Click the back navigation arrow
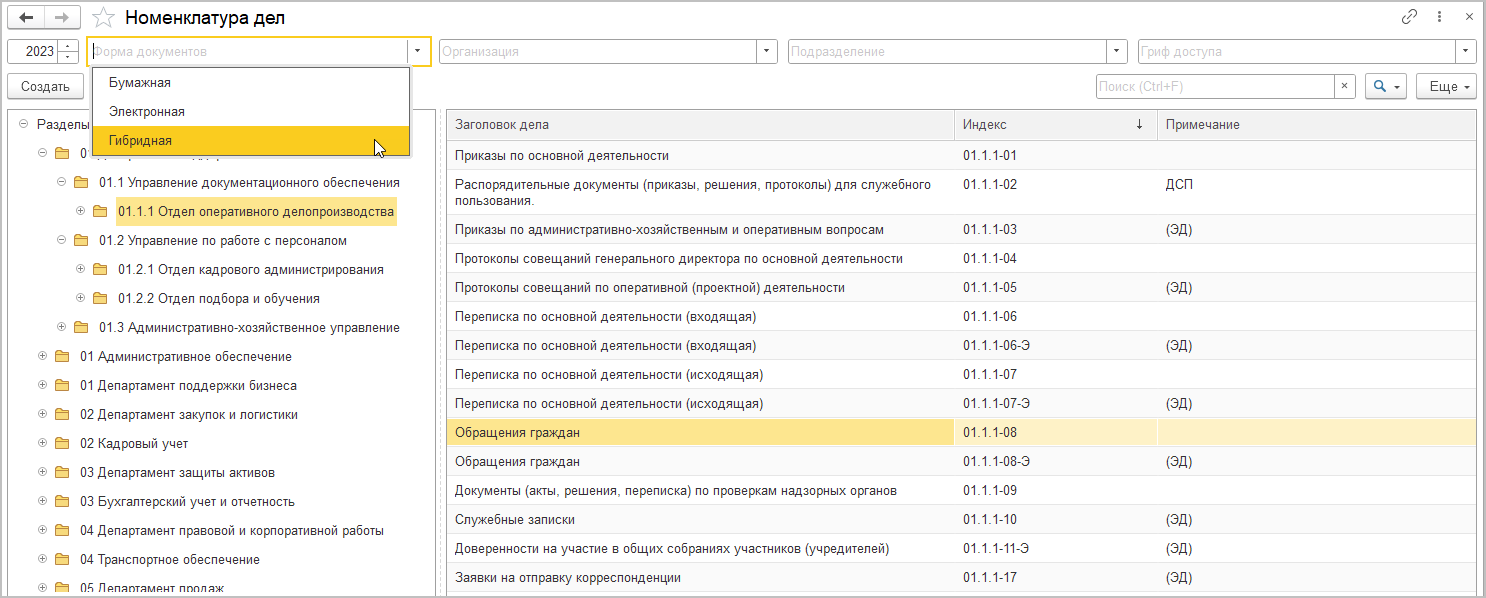The height and width of the screenshot is (598, 1486). pos(25,17)
